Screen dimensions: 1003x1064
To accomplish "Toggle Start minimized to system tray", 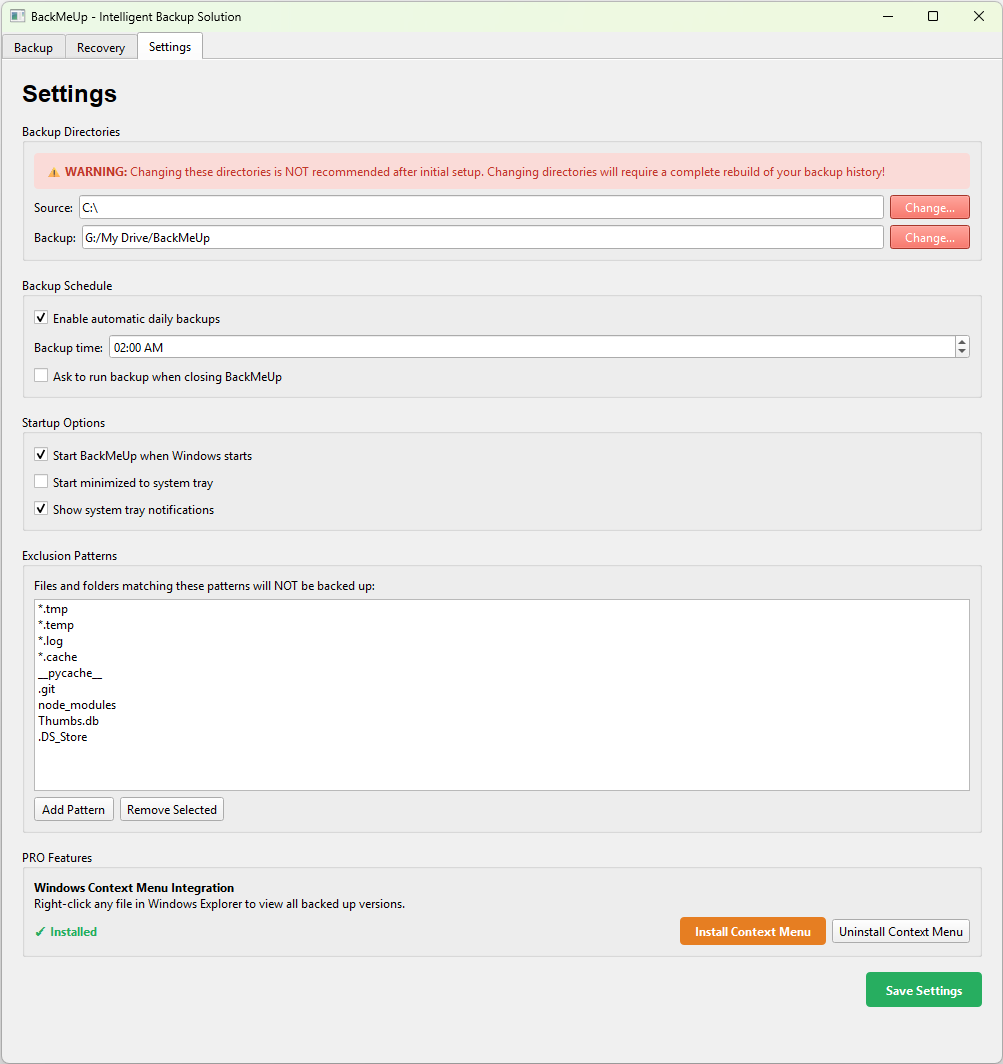I will (40, 481).
